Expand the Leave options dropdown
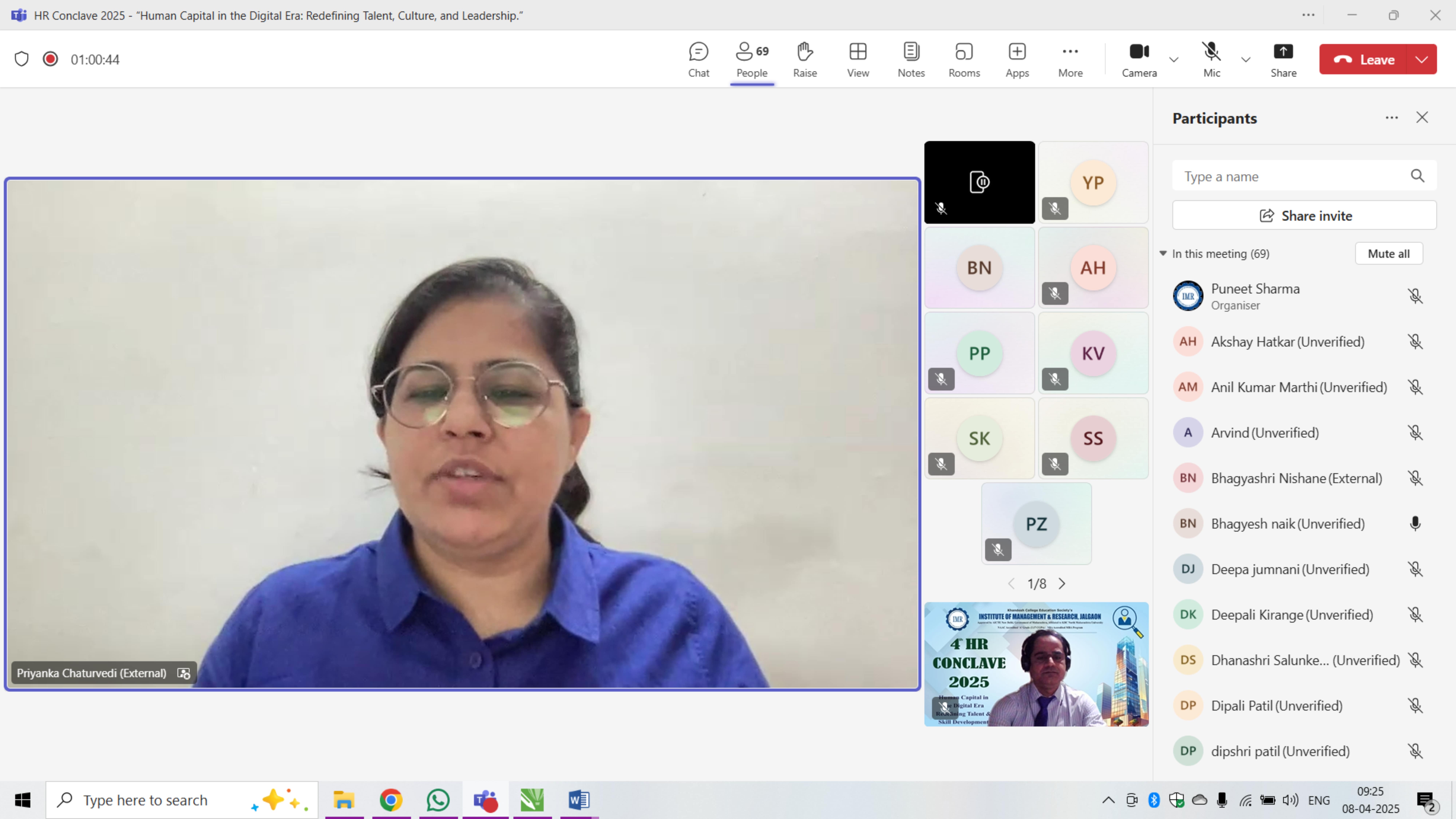 (x=1422, y=59)
